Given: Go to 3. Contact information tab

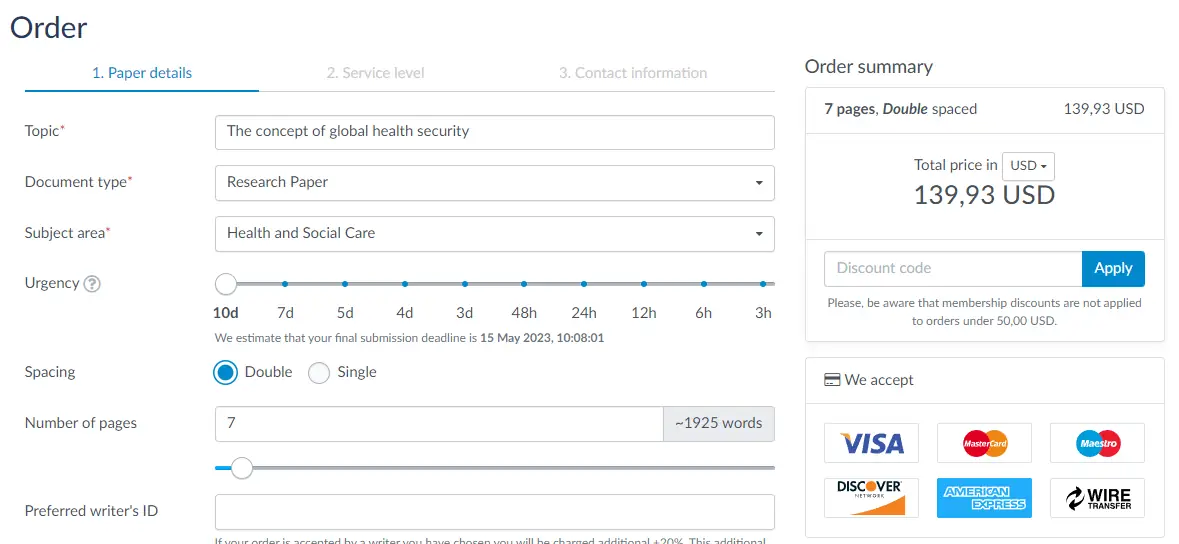Looking at the screenshot, I should 633,73.
